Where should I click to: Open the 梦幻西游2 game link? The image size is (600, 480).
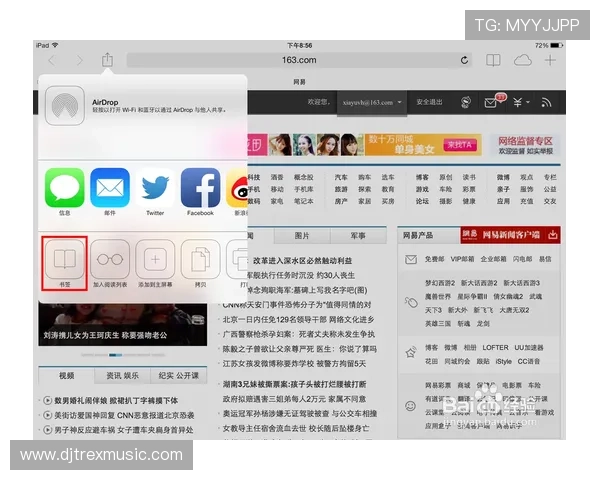[x=440, y=283]
